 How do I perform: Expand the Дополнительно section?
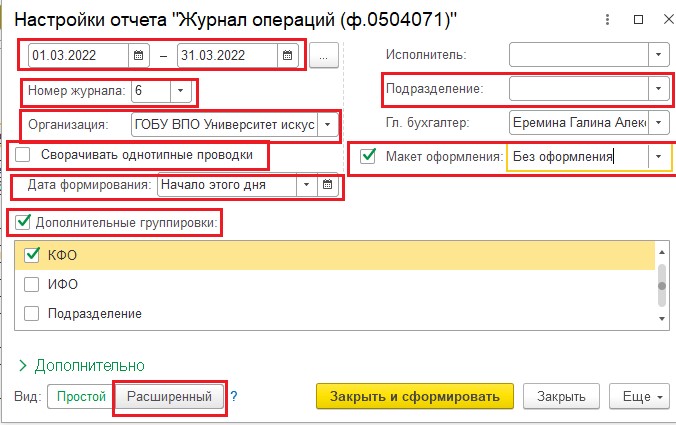[81, 366]
